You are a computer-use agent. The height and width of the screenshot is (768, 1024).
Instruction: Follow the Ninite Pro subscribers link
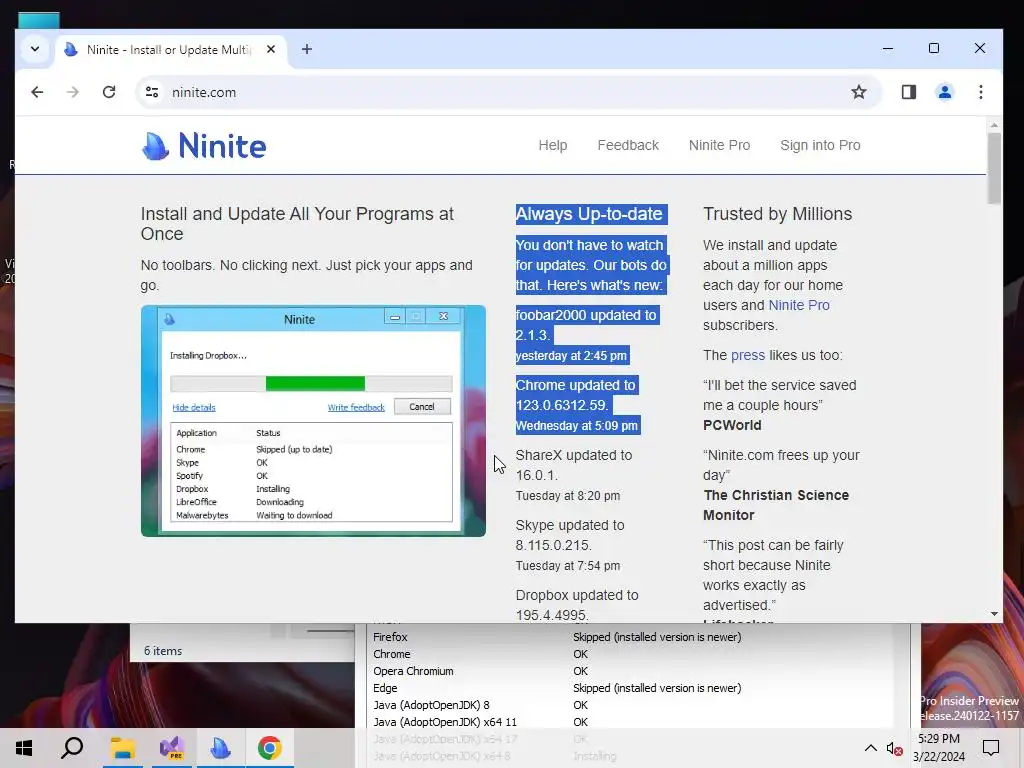[799, 305]
